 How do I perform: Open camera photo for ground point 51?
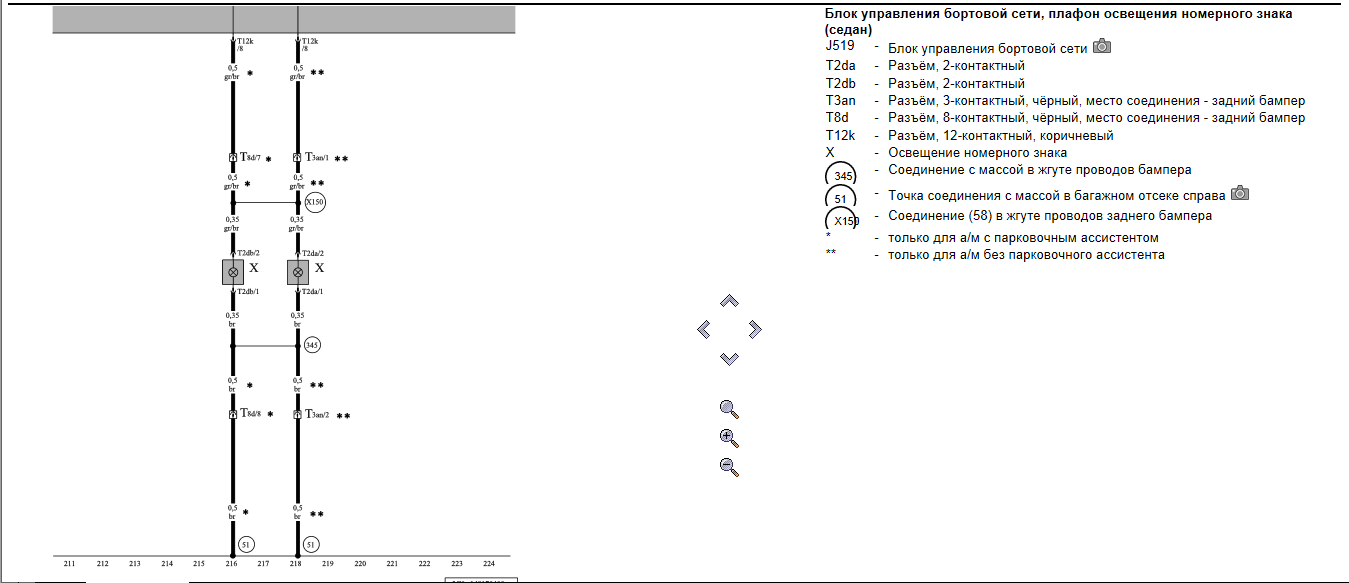point(1240,194)
